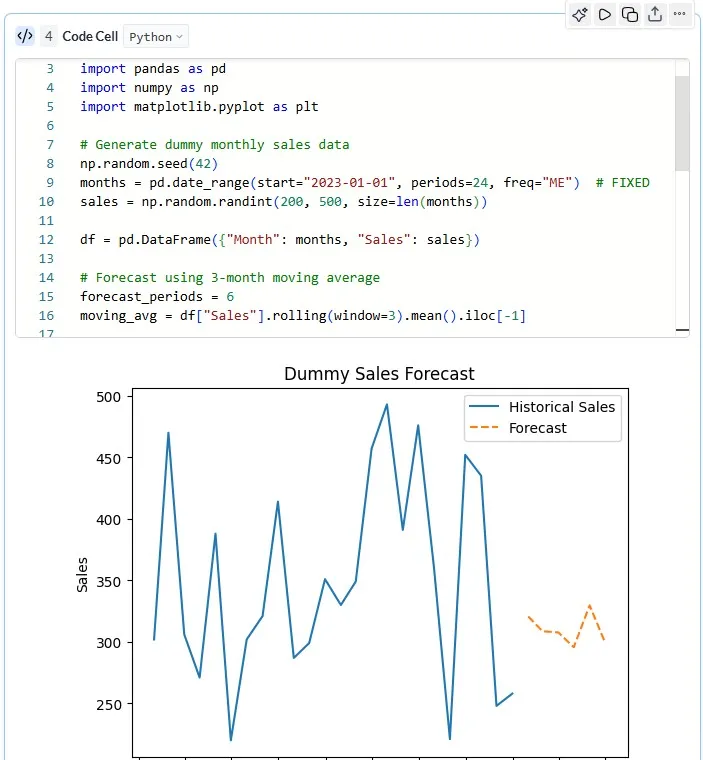Click the line number 12 in the gutter

coord(47,240)
